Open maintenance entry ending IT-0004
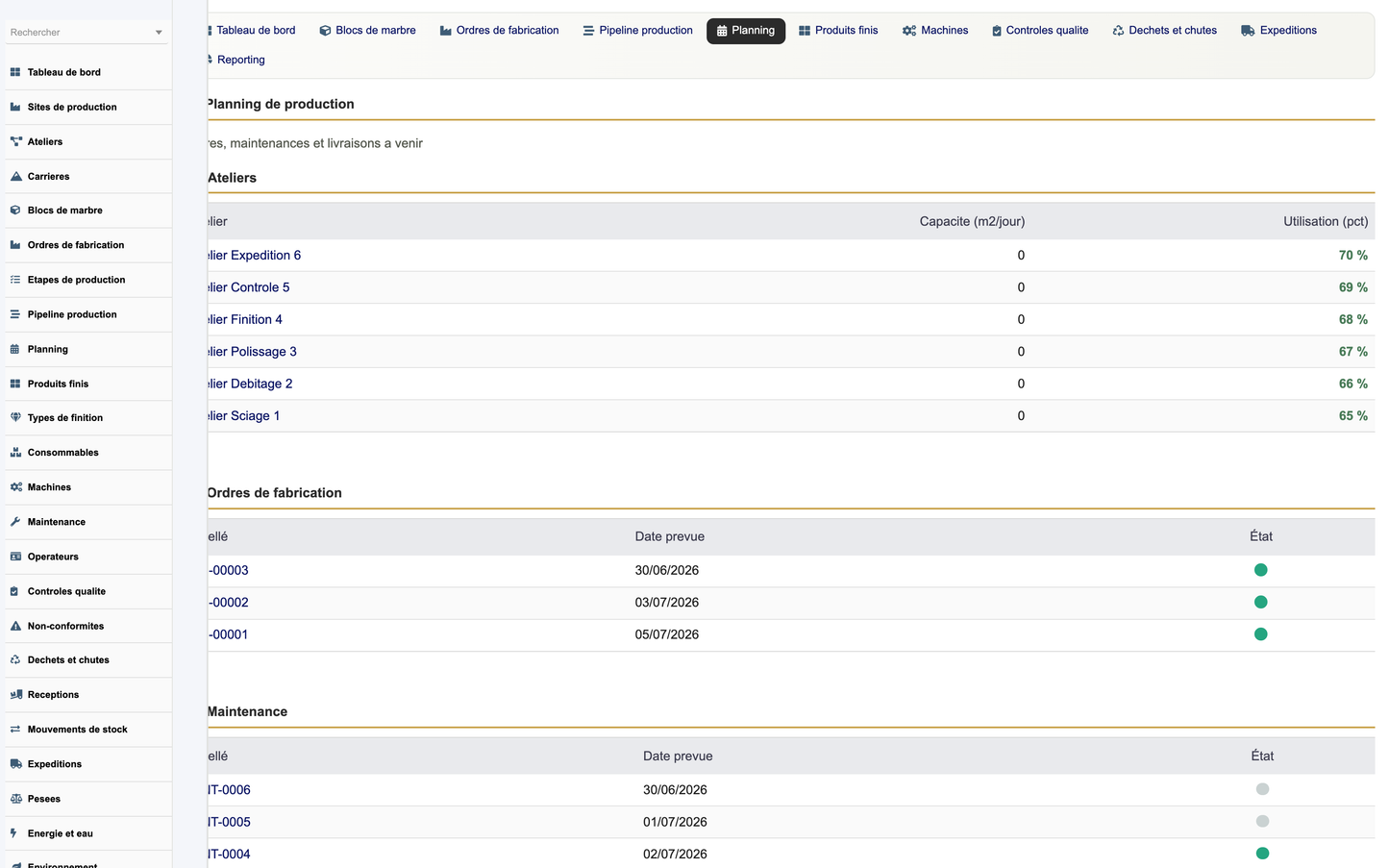Image resolution: width=1389 pixels, height=868 pixels. point(230,855)
